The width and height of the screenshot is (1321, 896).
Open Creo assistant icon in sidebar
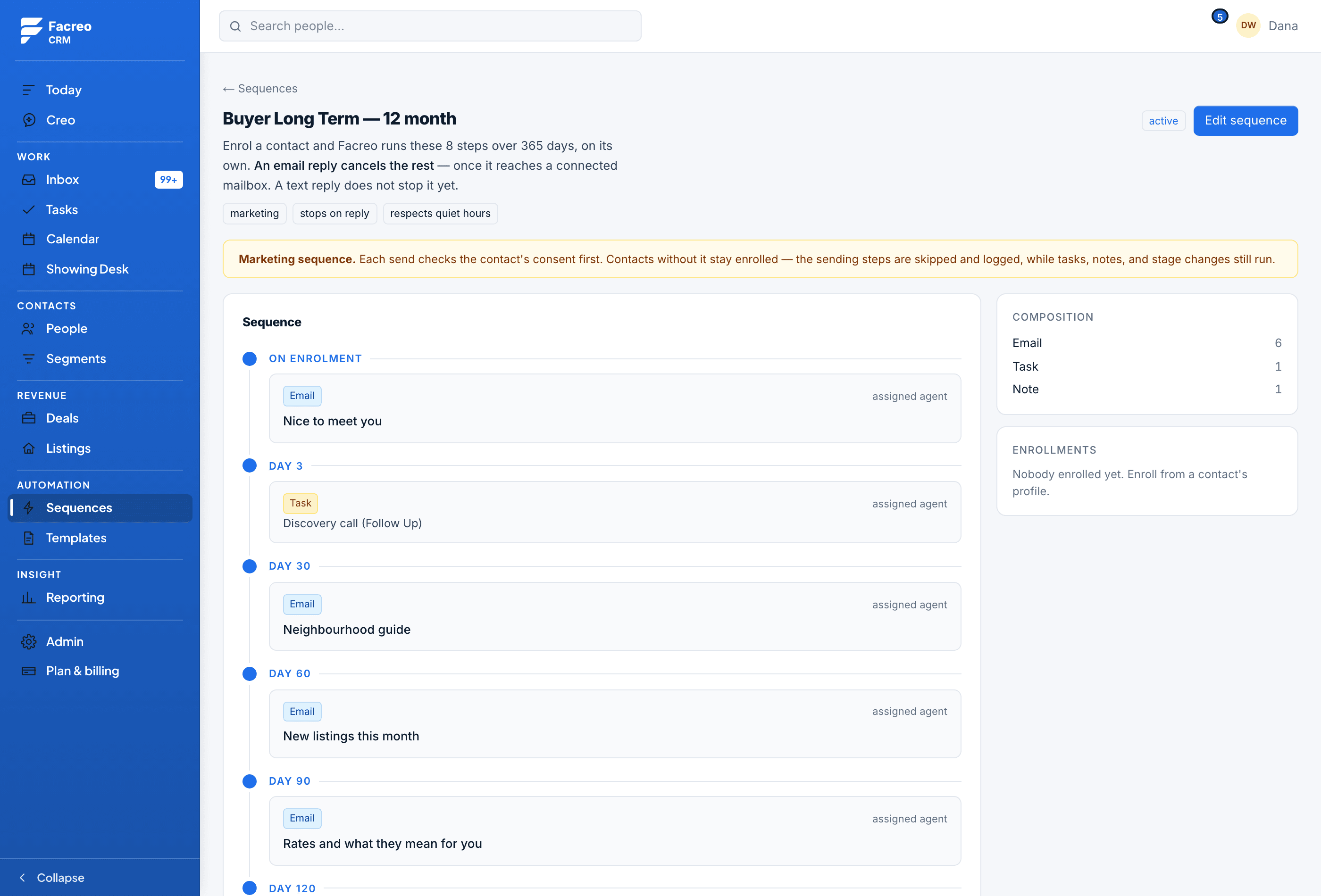28,120
